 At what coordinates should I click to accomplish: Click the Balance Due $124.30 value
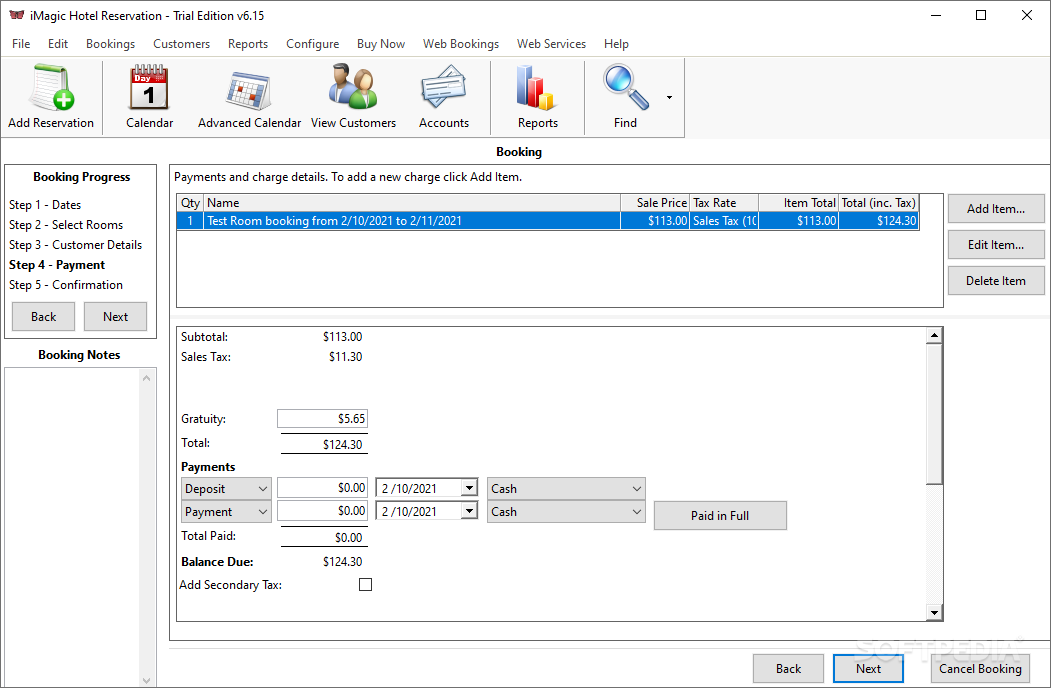pyautogui.click(x=343, y=562)
